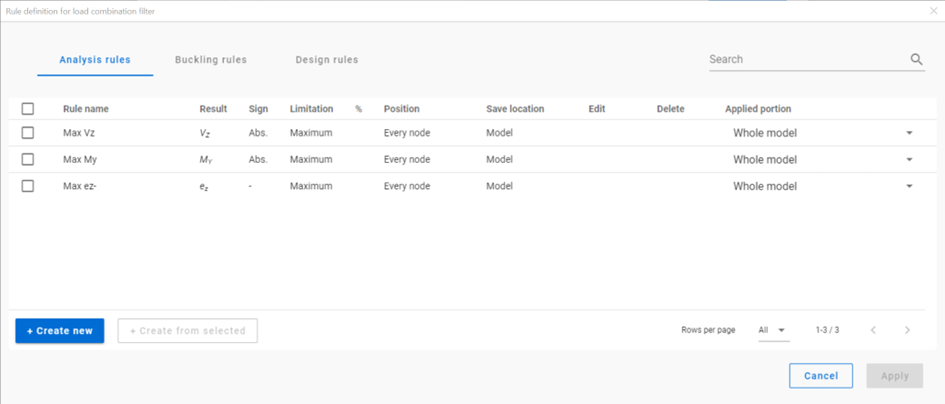Click the Delete column header
Screen dimensions: 945x404
click(x=671, y=109)
